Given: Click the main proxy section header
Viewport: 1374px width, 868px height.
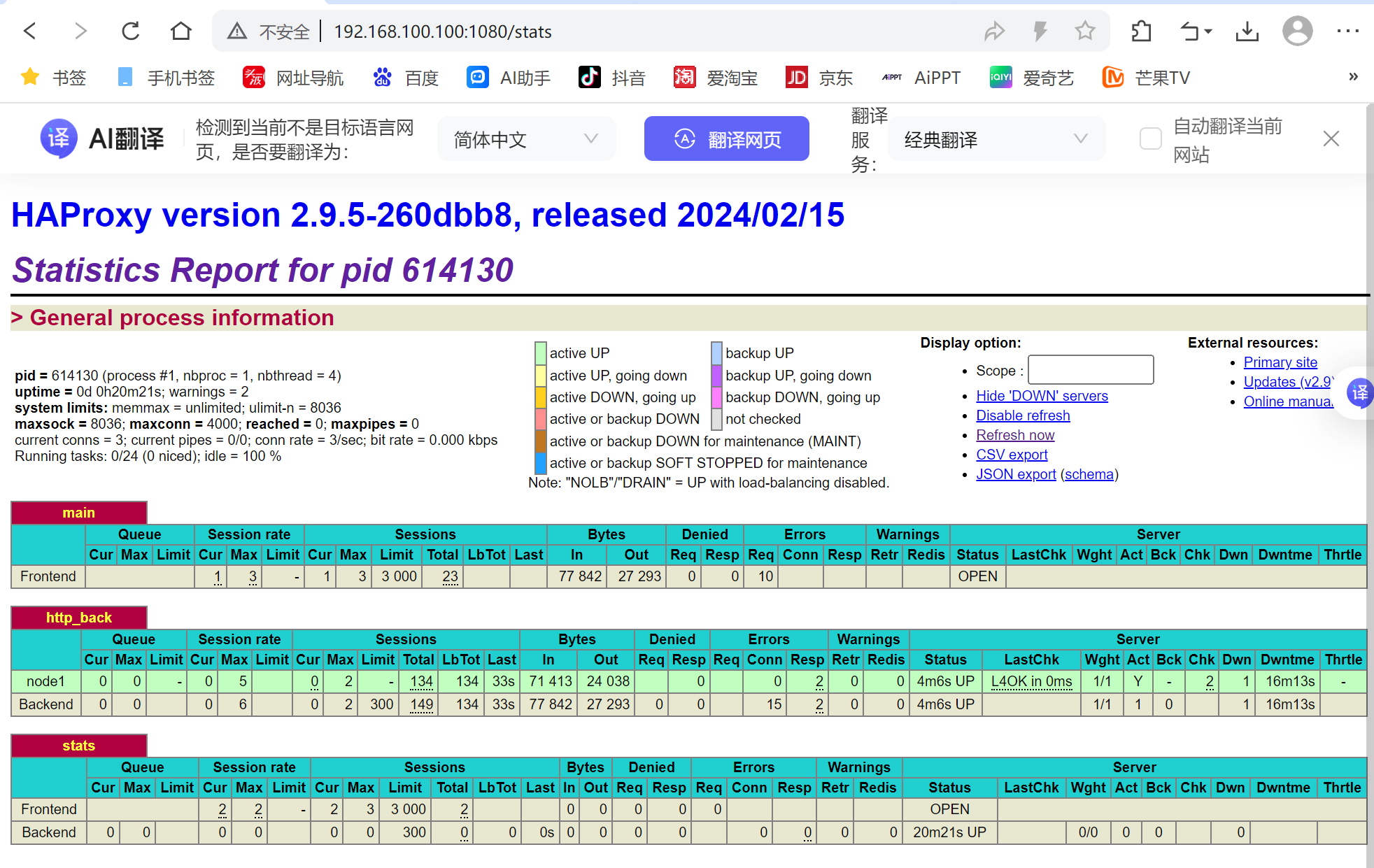Looking at the screenshot, I should [78, 513].
